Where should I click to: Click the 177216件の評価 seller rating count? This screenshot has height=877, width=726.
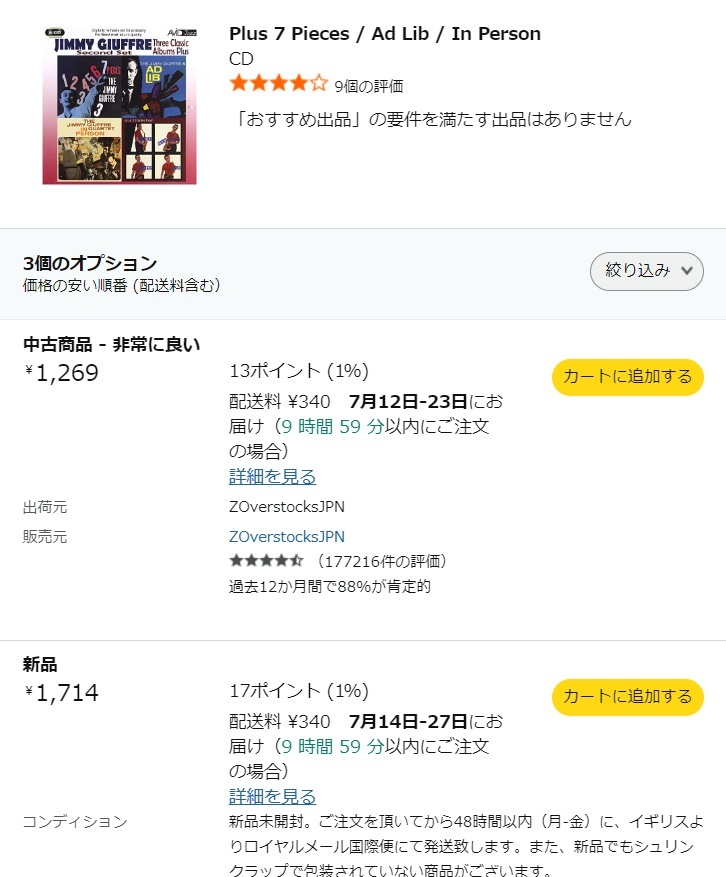382,561
